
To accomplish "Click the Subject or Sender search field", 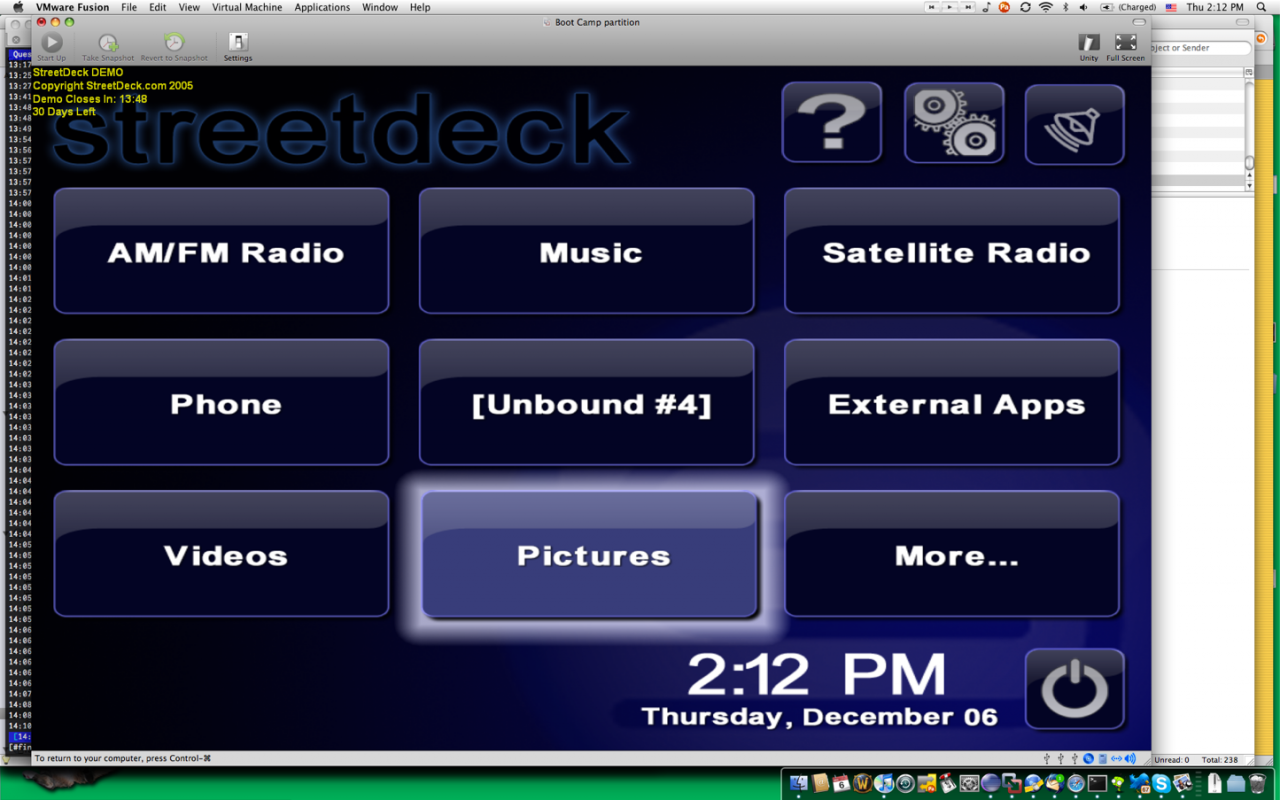I will click(x=1200, y=47).
